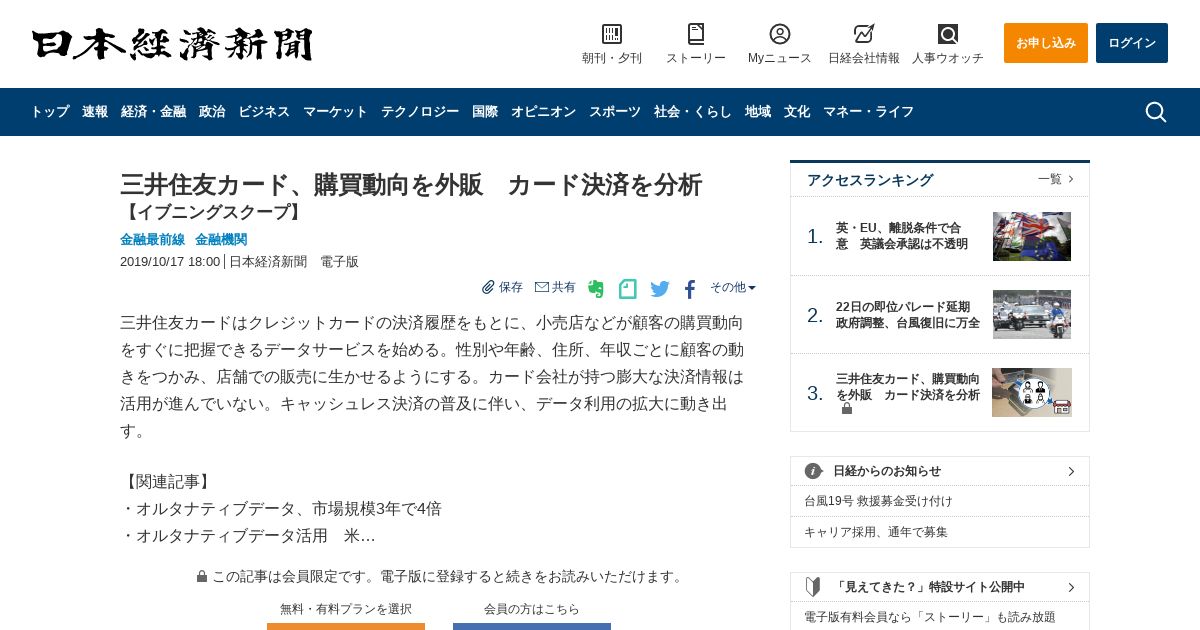Select 速報 menu item
Image resolution: width=1200 pixels, height=630 pixels.
[95, 112]
